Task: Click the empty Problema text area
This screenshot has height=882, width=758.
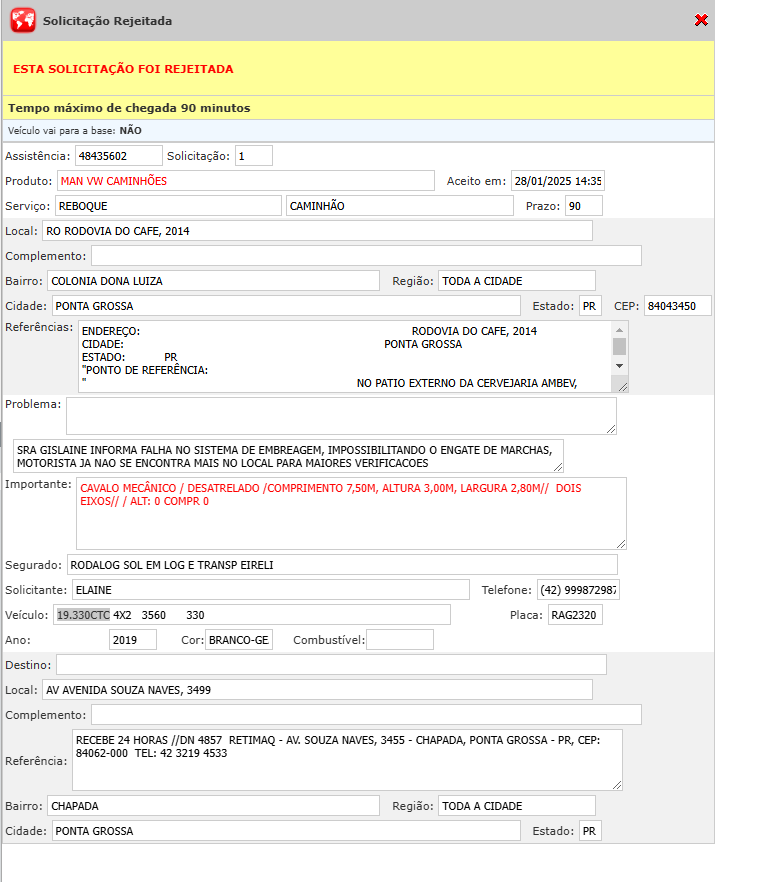Action: click(341, 416)
